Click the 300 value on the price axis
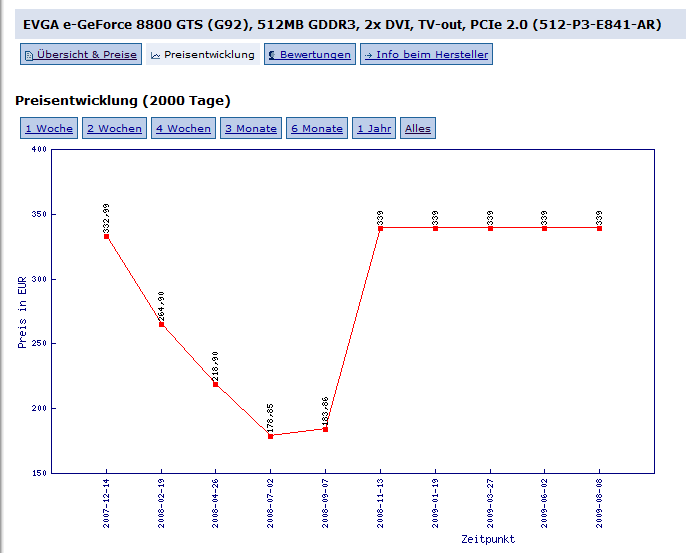This screenshot has height=553, width=686. tap(39, 279)
